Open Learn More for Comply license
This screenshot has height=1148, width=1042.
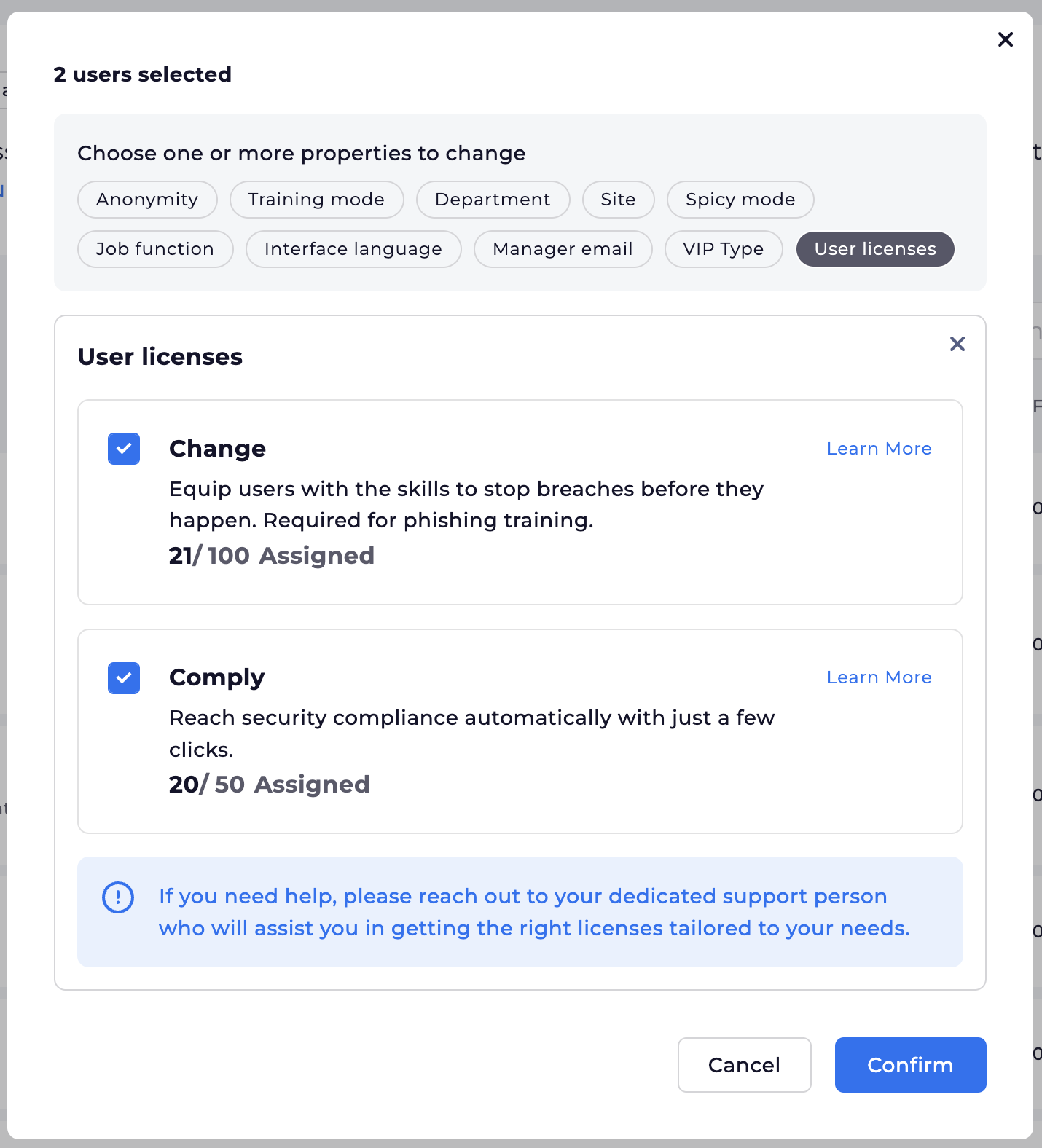click(x=879, y=677)
